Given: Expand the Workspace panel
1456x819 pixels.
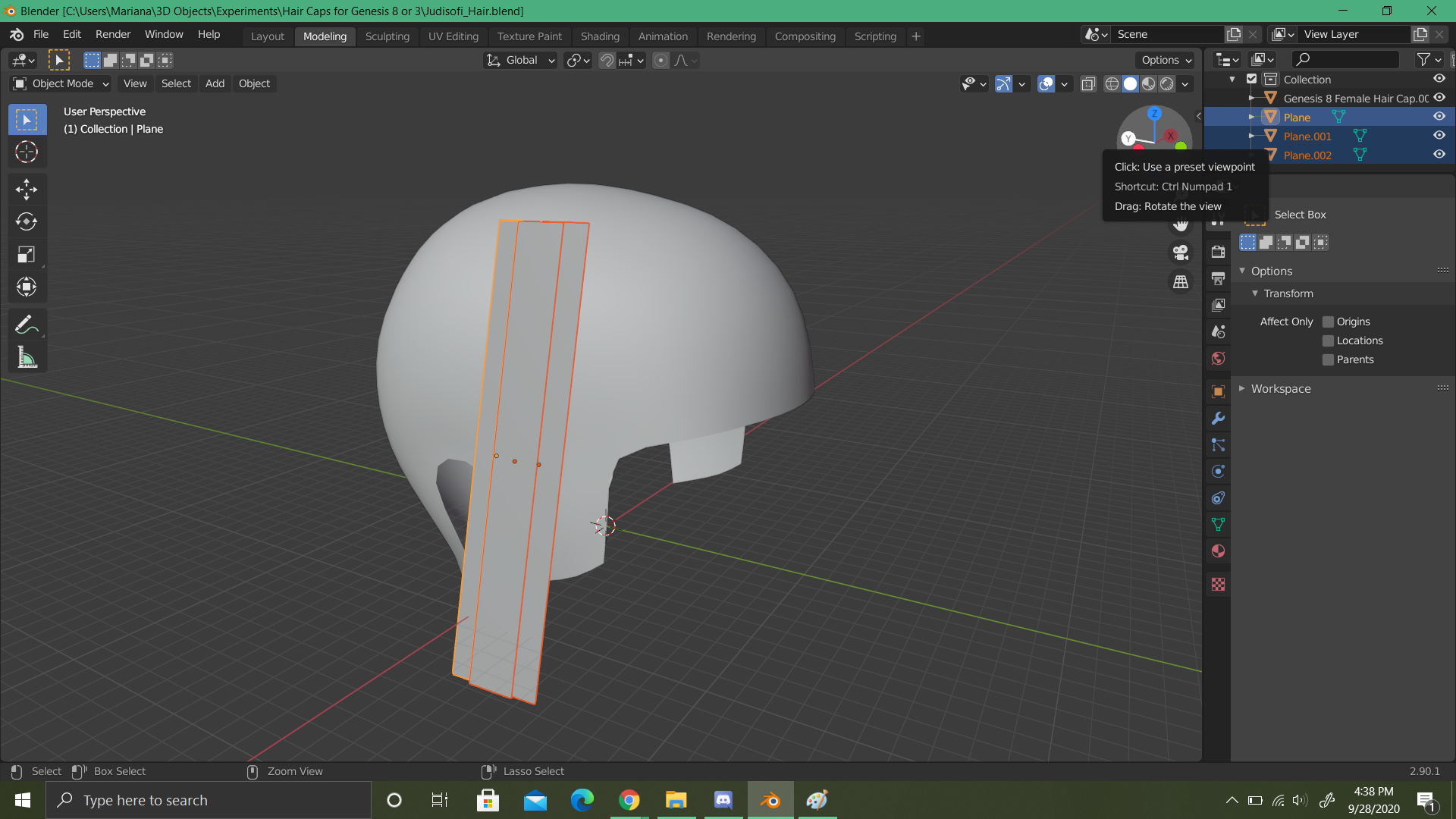Looking at the screenshot, I should click(x=1280, y=388).
